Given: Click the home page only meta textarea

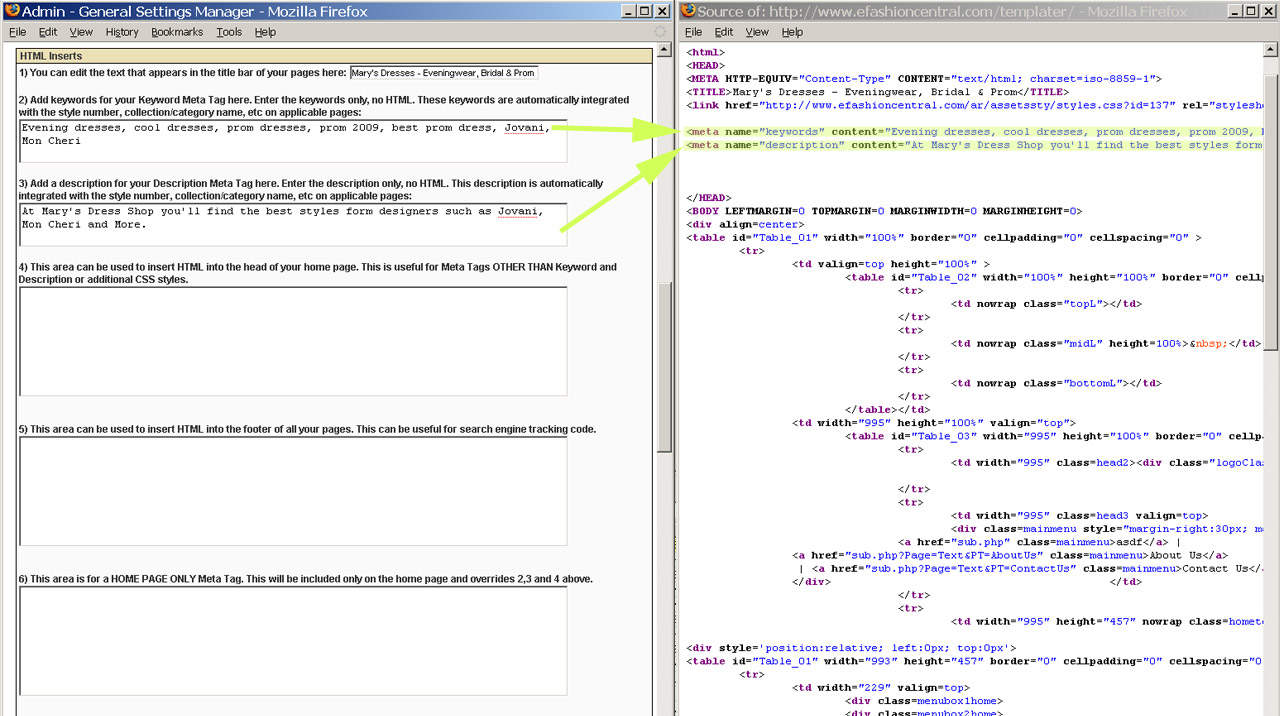Looking at the screenshot, I should [x=293, y=641].
